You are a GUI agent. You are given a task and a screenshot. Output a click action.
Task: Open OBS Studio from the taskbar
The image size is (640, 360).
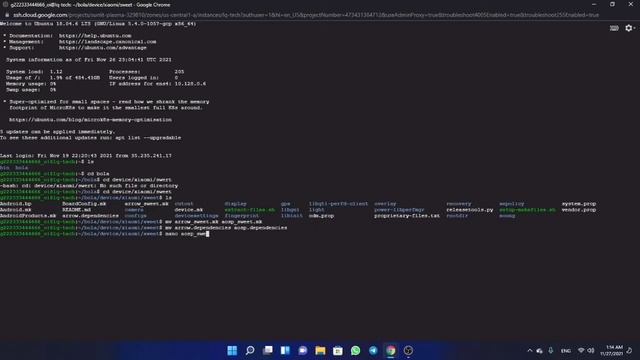(408, 350)
